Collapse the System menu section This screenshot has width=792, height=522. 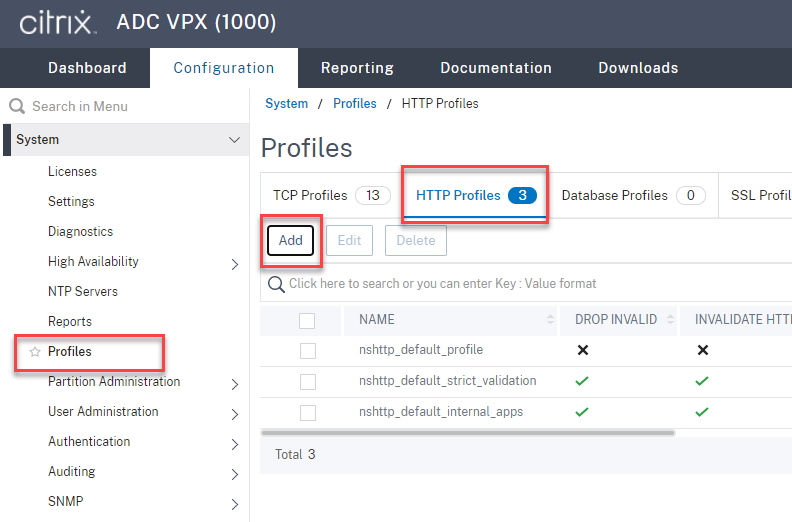[234, 140]
